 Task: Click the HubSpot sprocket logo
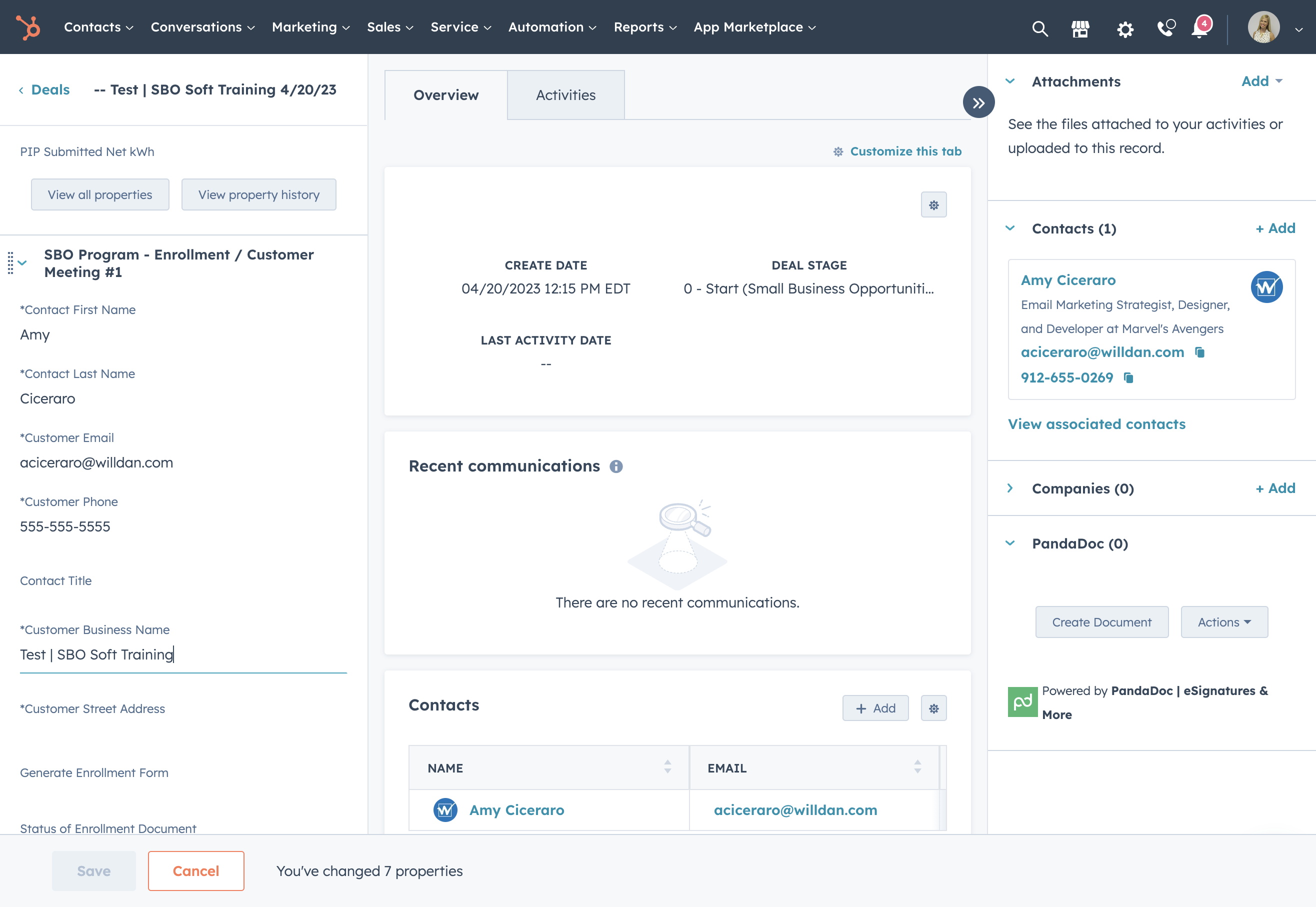pos(28,27)
